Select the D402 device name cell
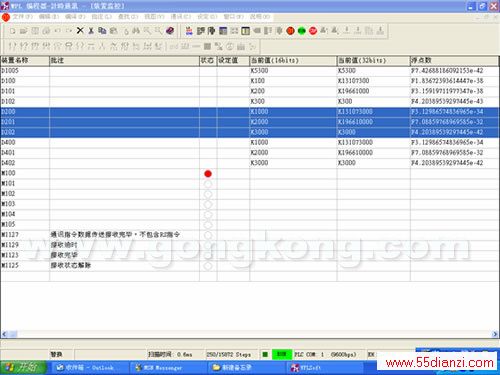 [8, 163]
